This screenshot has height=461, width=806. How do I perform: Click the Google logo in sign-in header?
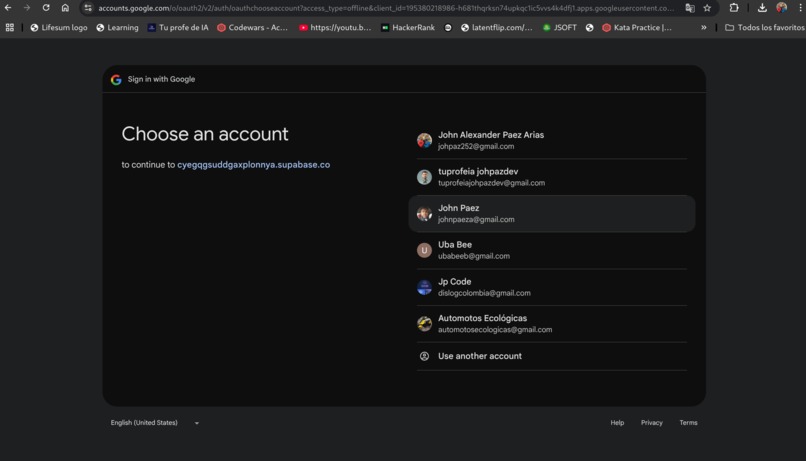click(x=116, y=80)
